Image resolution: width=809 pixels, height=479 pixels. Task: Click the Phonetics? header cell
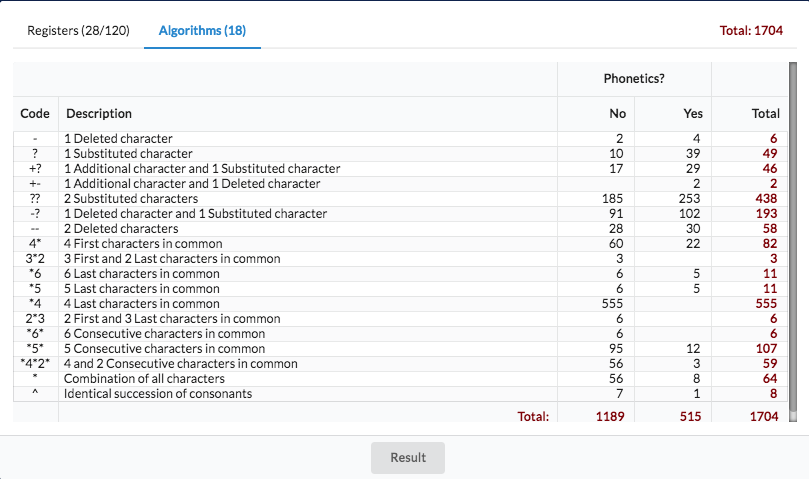click(634, 78)
